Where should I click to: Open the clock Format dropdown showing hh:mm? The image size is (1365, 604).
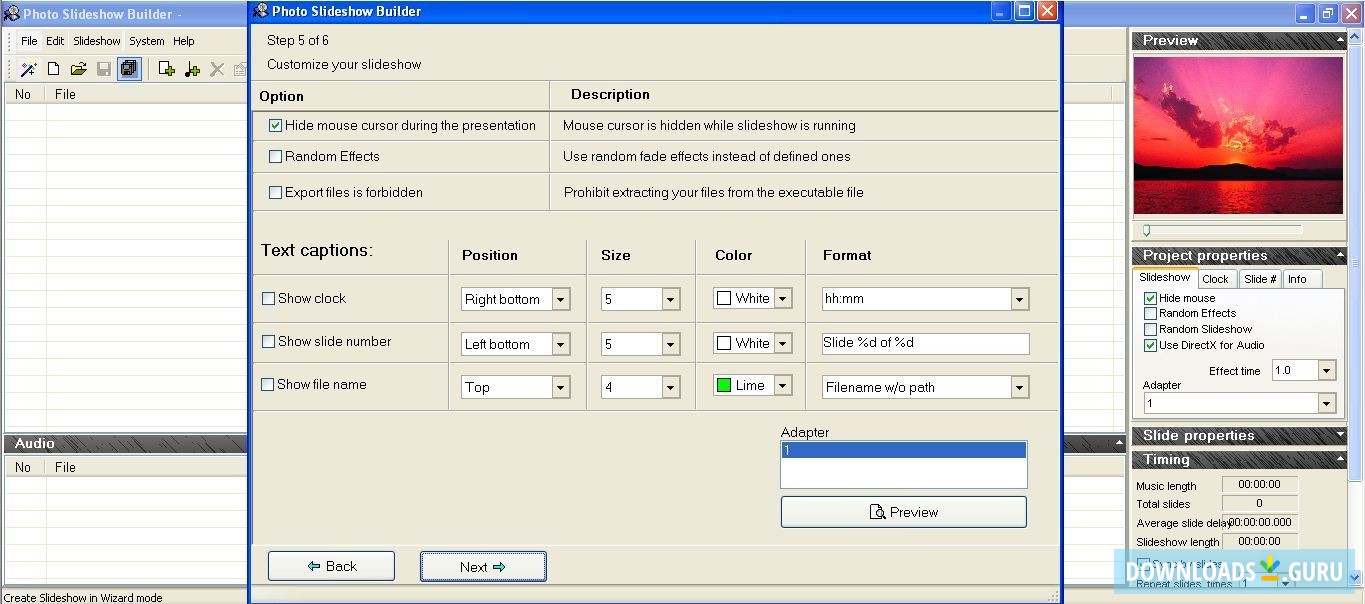click(x=1019, y=299)
